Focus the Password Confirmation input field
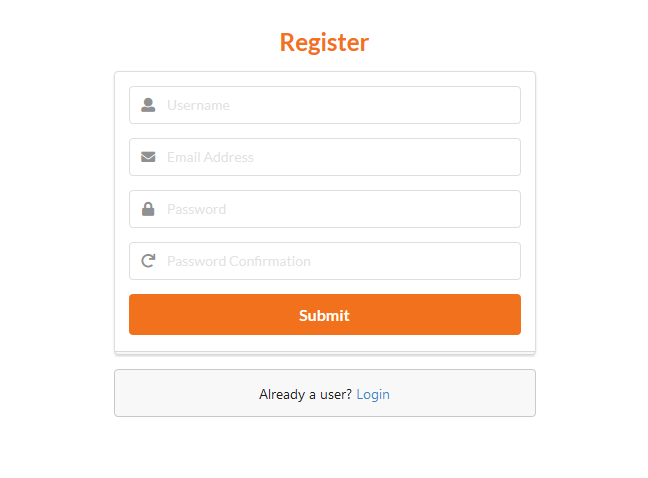 click(325, 261)
